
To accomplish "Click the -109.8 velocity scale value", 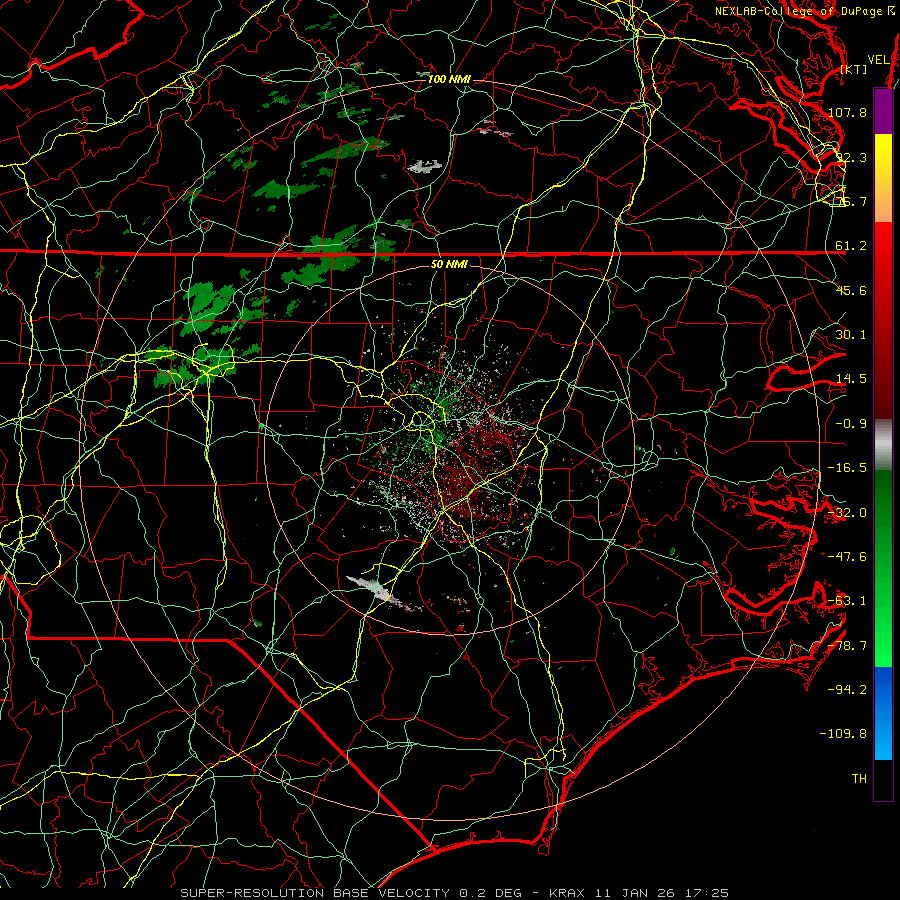I will (843, 734).
